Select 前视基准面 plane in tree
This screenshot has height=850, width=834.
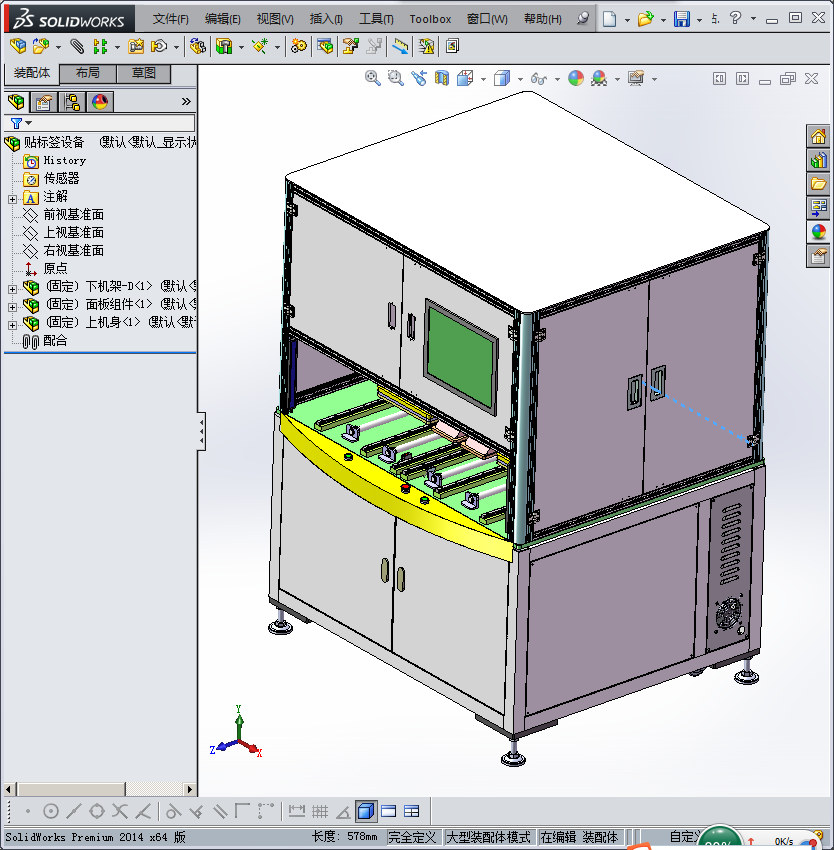click(x=73, y=215)
